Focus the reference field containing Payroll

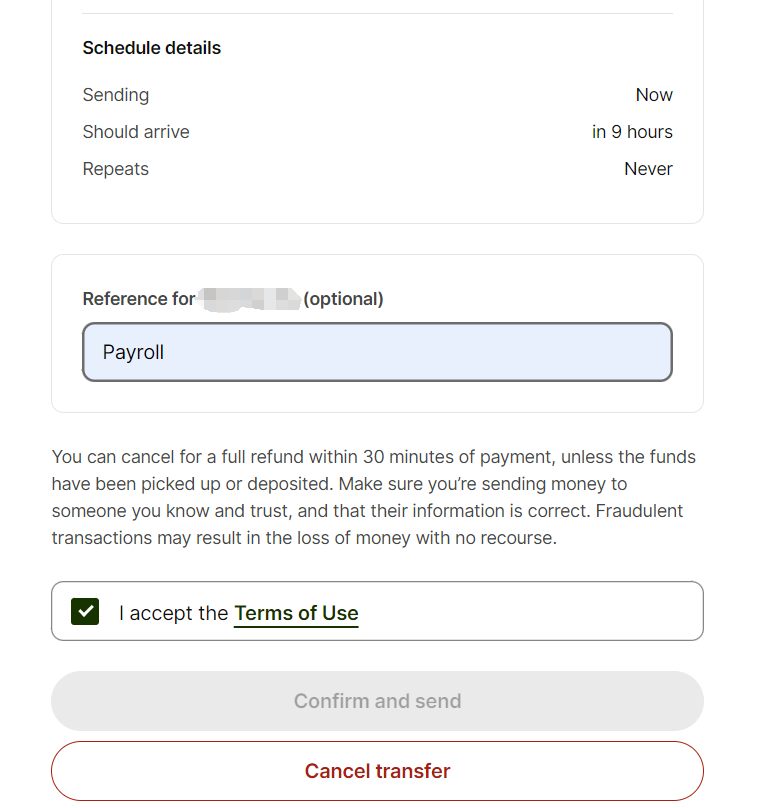(x=377, y=352)
